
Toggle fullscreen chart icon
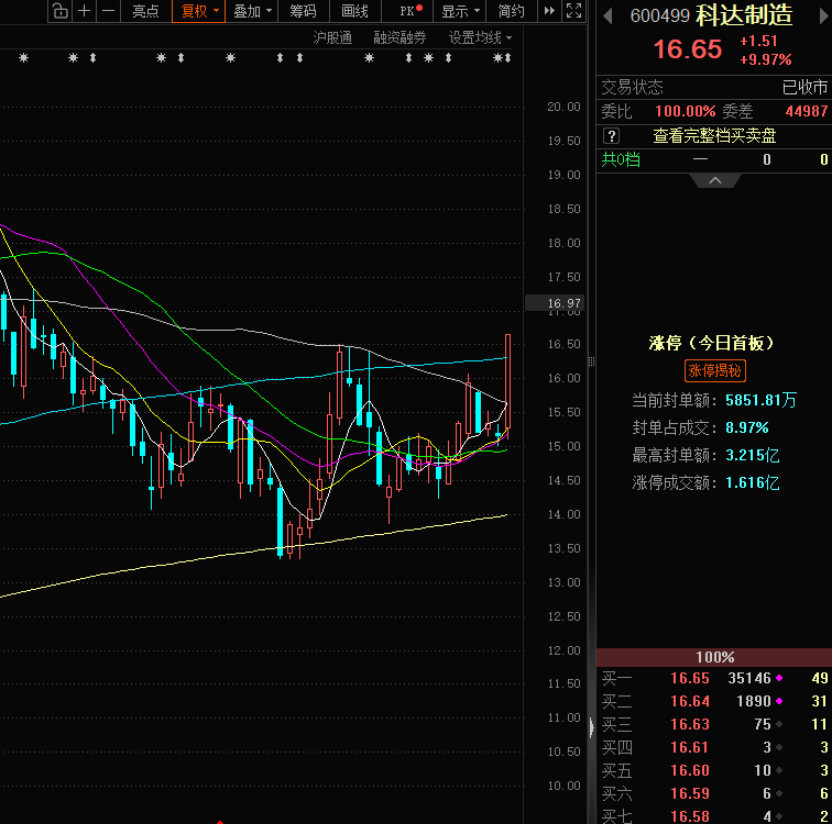click(574, 11)
